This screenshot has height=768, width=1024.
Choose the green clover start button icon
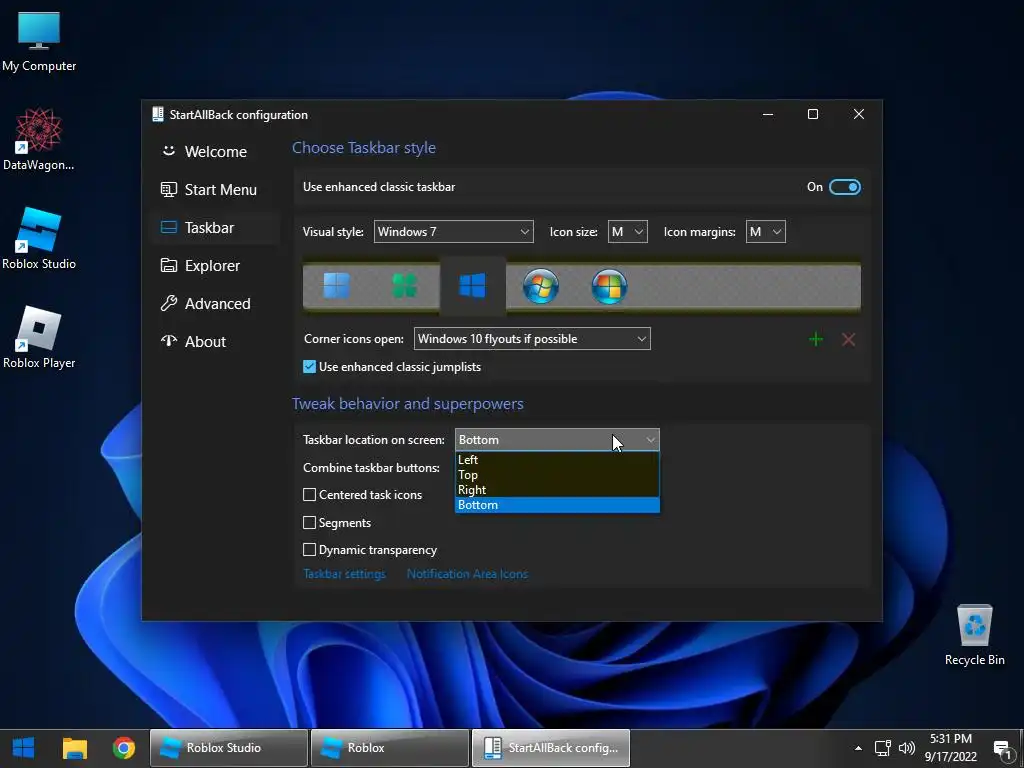tap(404, 286)
